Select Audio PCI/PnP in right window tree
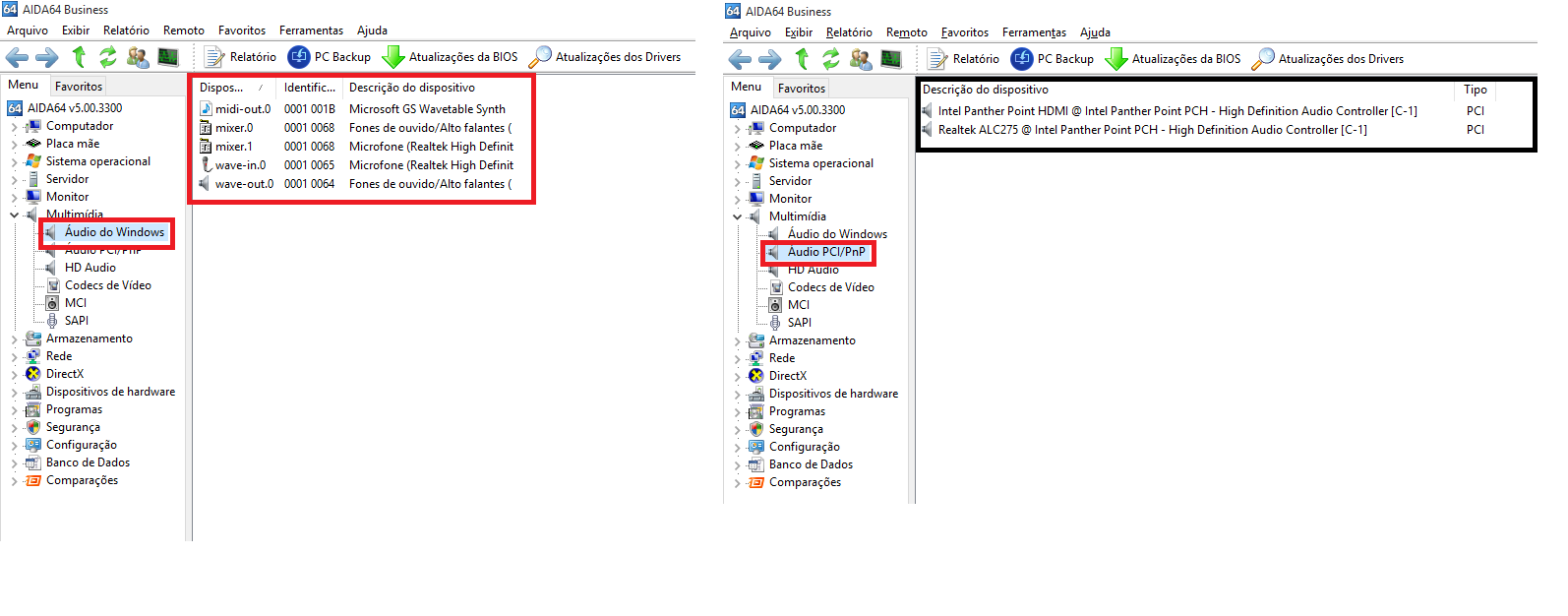The height and width of the screenshot is (616, 1568). [x=826, y=252]
